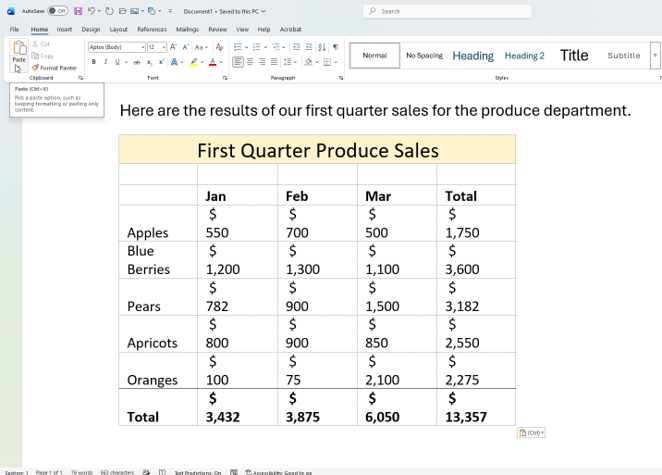Apply the Heading 1 style labelled Heading
The width and height of the screenshot is (662, 475).
(473, 55)
